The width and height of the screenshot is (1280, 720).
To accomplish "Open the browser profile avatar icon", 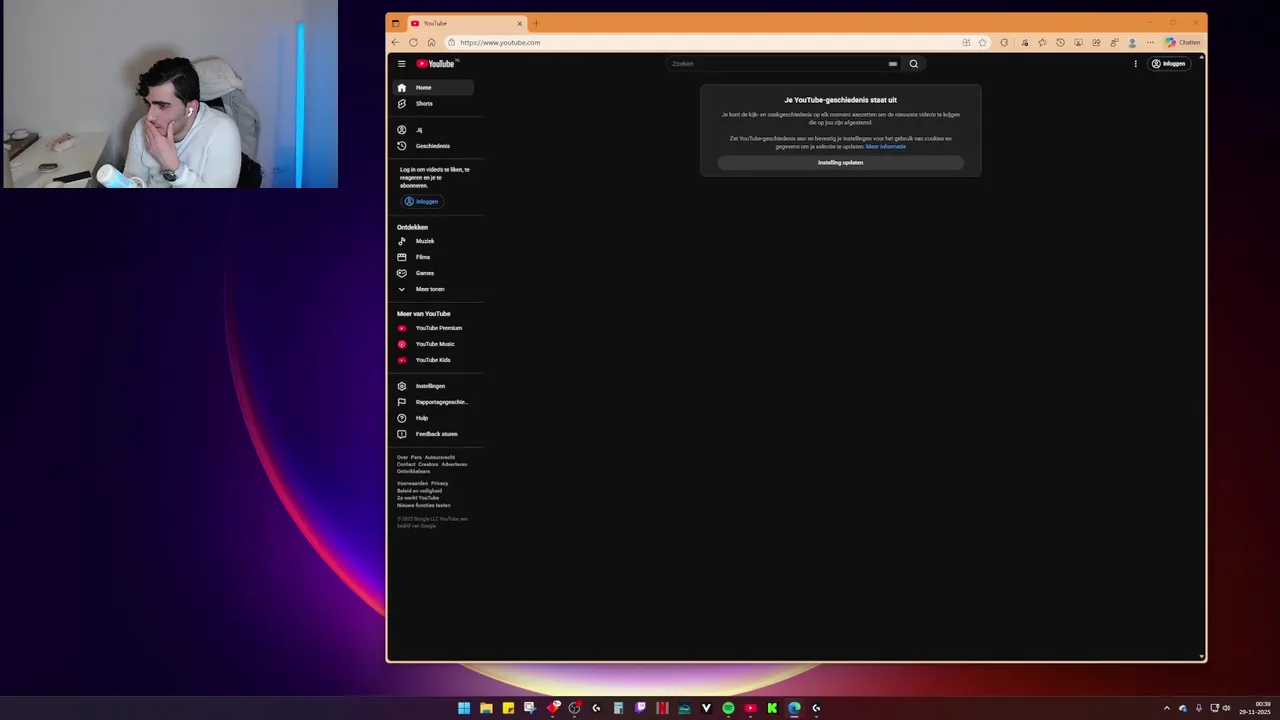I will click(1132, 42).
